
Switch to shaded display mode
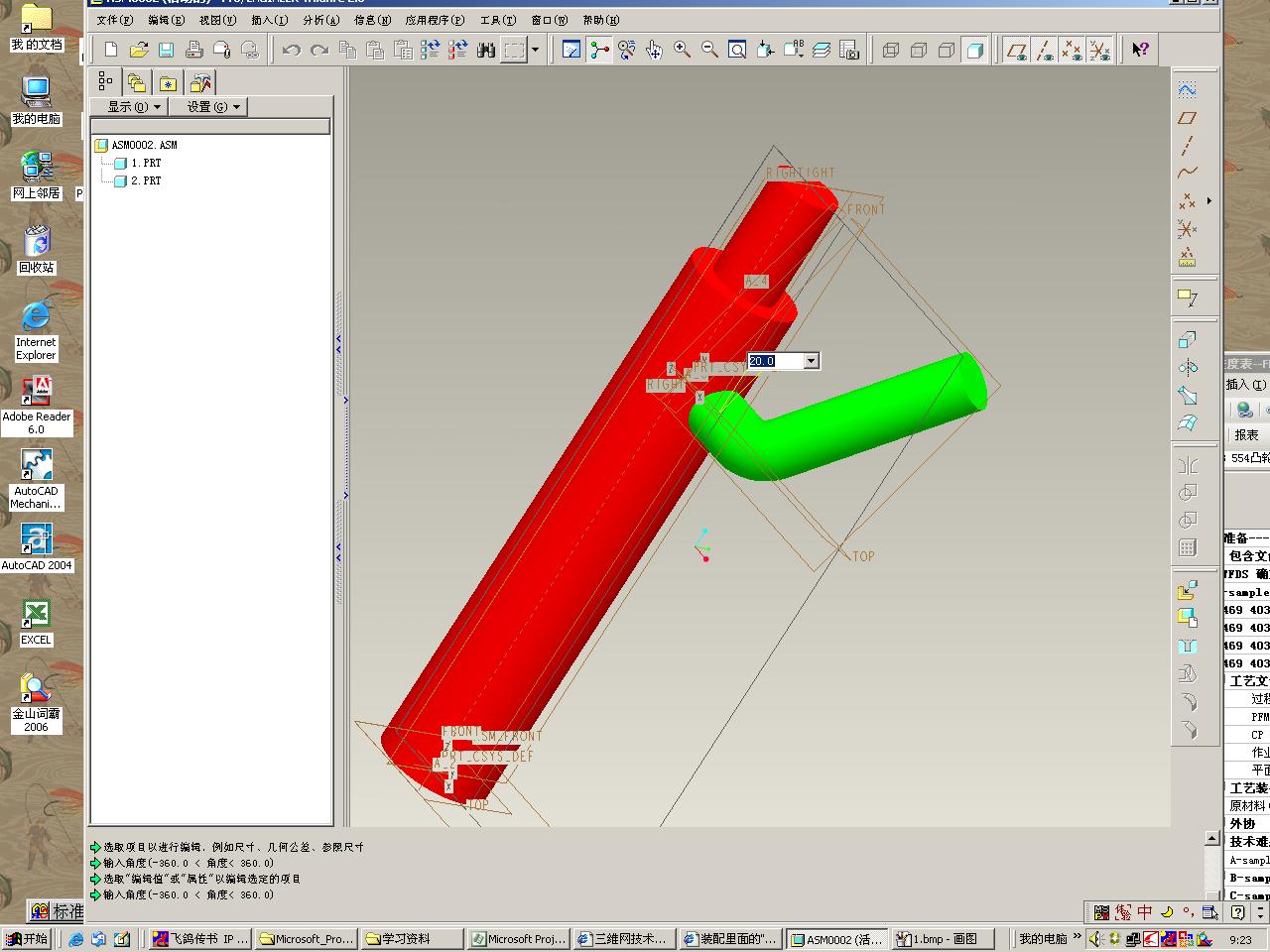coord(974,50)
